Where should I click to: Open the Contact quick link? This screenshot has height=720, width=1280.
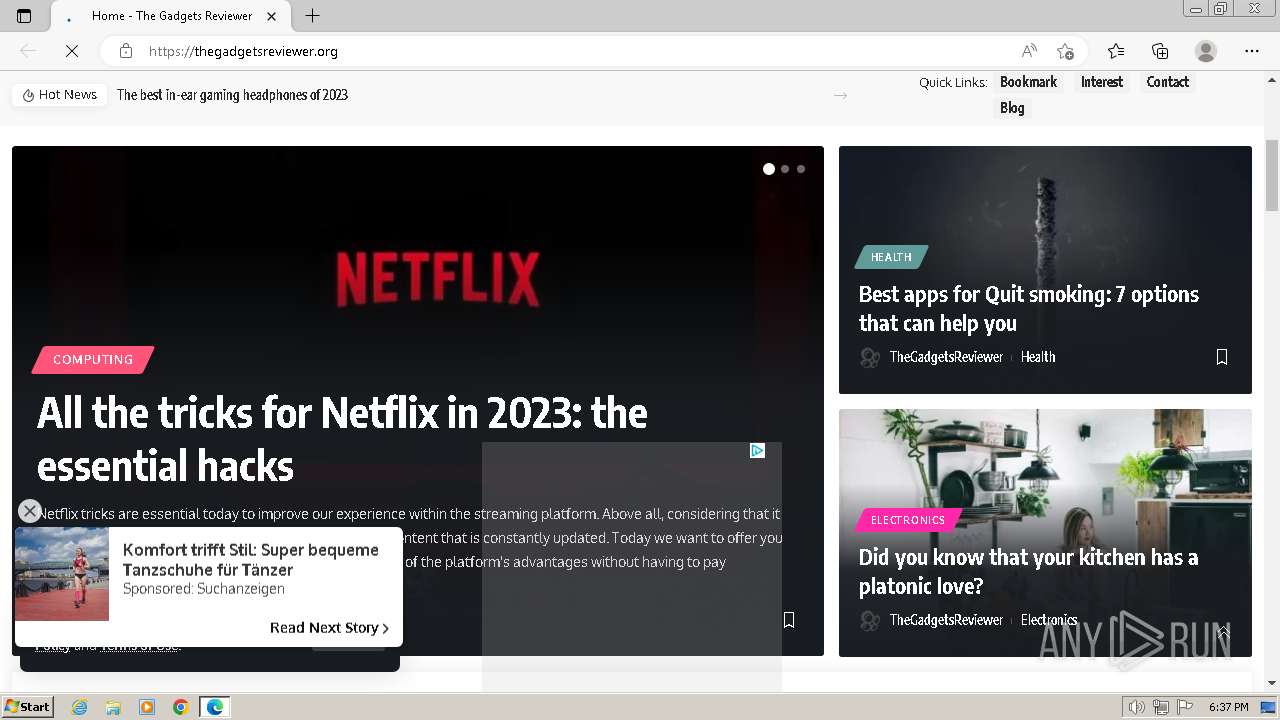click(x=1168, y=82)
